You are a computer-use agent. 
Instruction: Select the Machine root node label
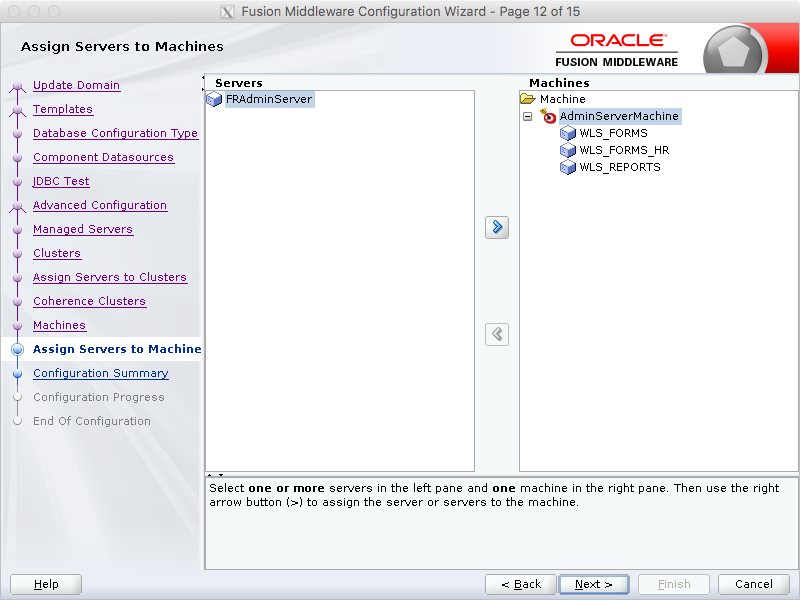[x=563, y=99]
